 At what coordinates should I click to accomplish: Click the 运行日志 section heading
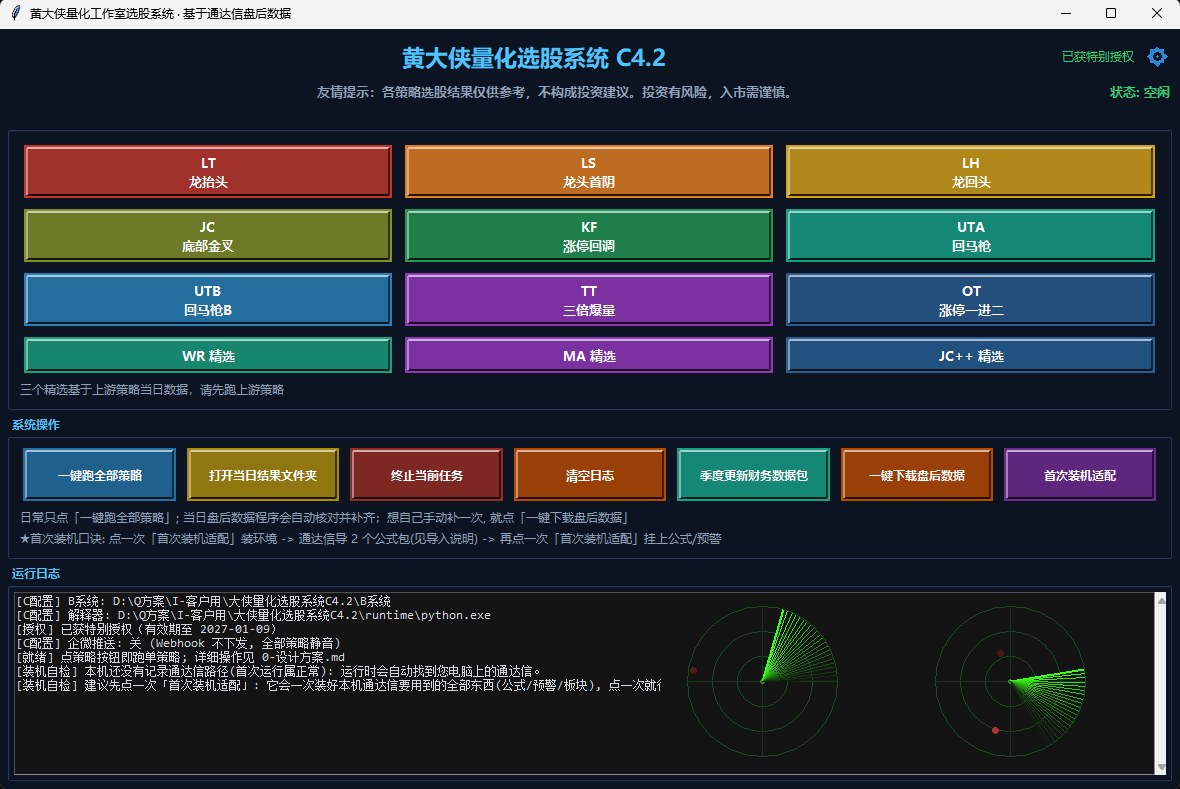[x=35, y=574]
